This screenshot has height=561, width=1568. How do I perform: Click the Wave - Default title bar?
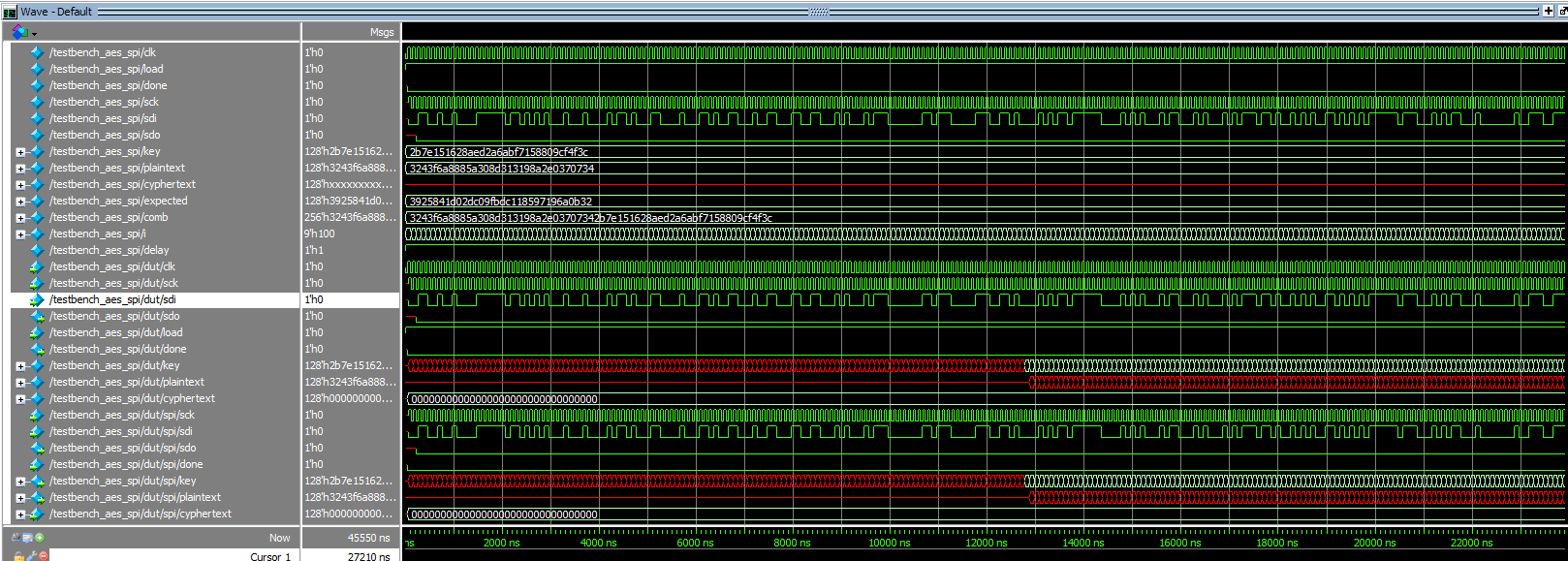(x=784, y=11)
